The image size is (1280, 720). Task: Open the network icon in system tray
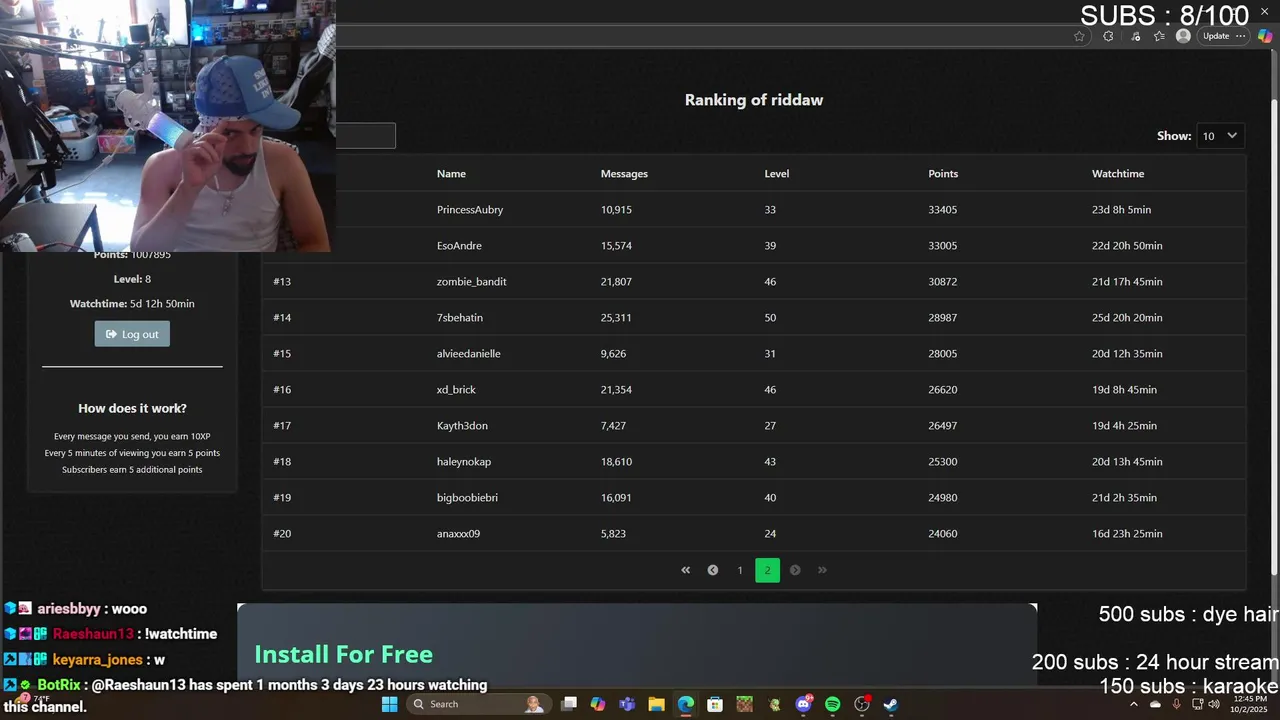(1197, 704)
